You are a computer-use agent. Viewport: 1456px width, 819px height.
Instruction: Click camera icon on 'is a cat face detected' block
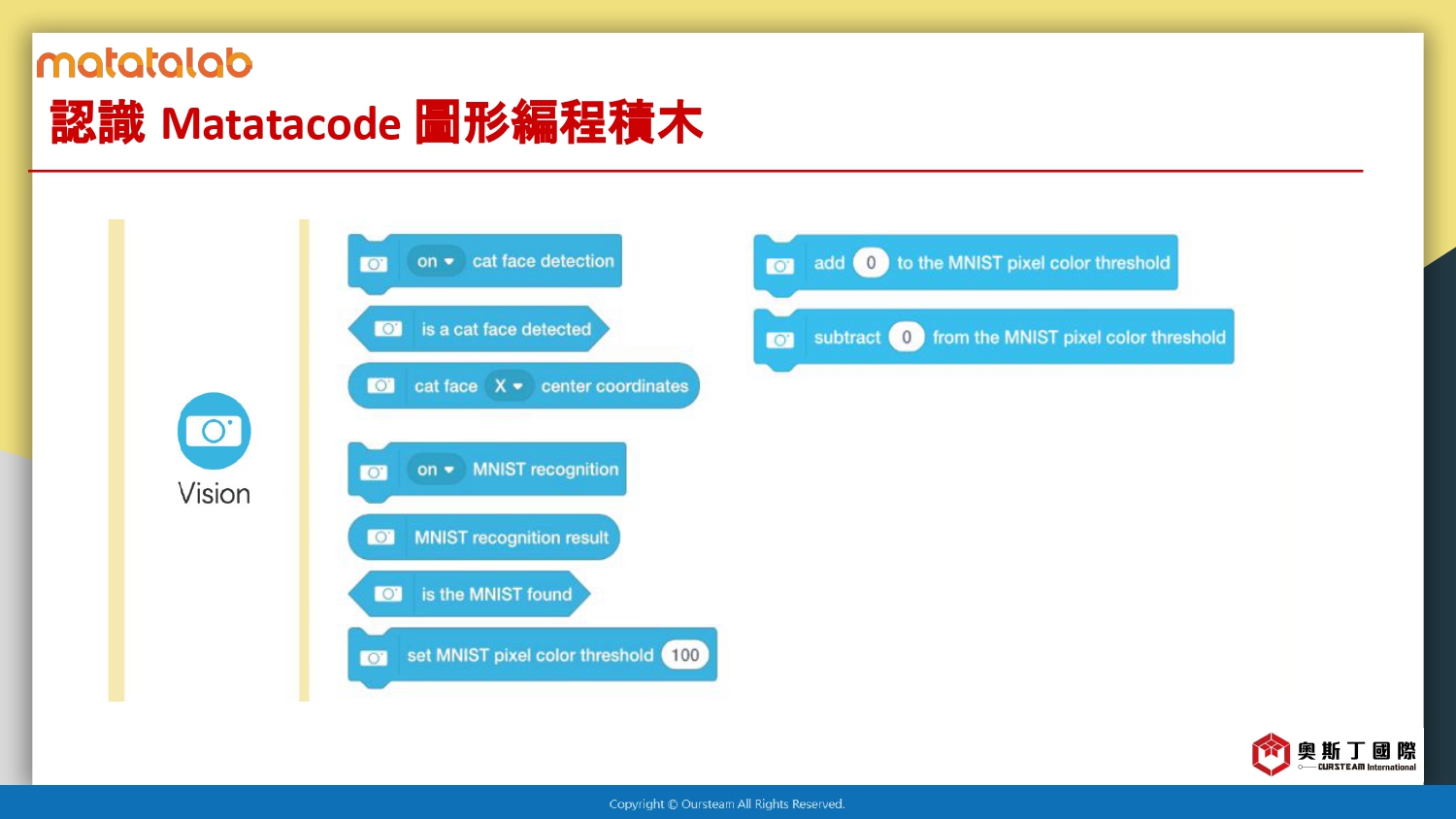click(x=388, y=329)
